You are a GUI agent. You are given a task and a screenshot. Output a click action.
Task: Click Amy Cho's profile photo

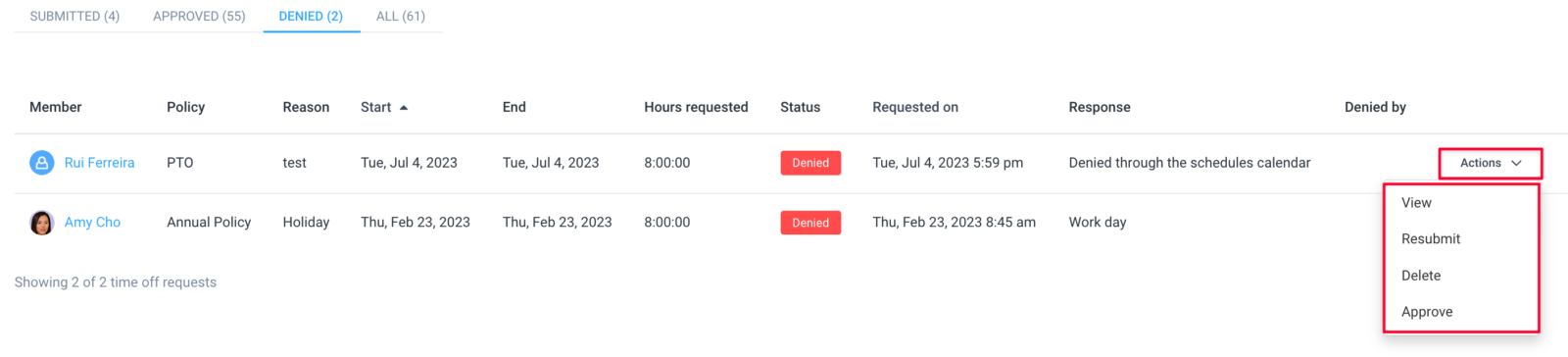(x=41, y=223)
